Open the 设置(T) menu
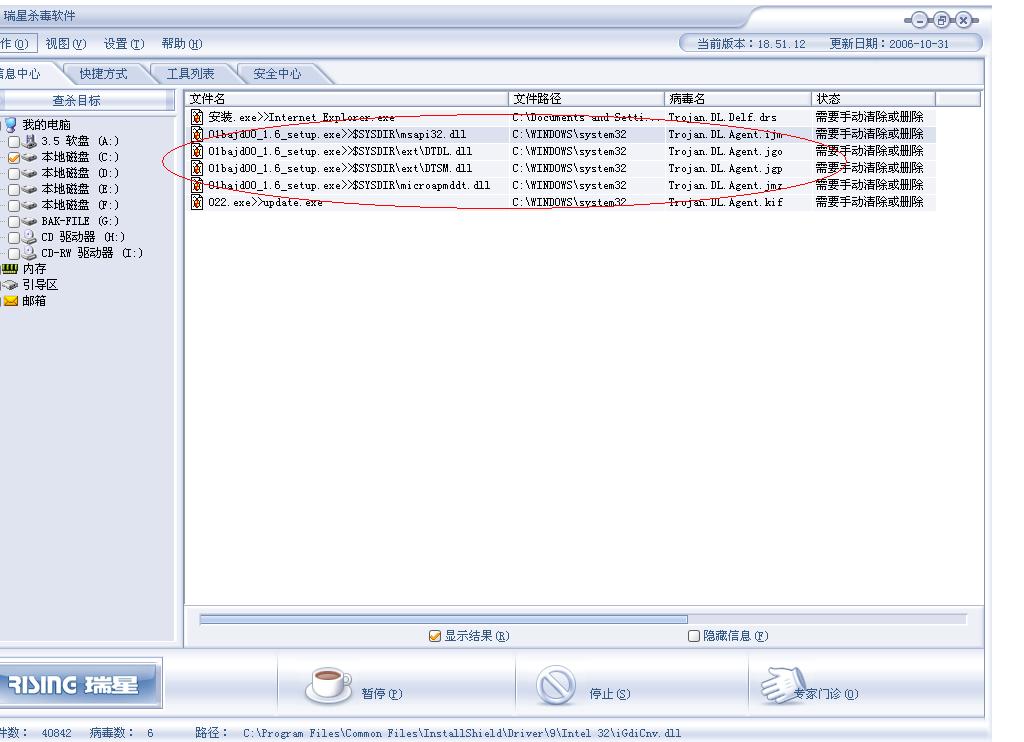The height and width of the screenshot is (742, 1024). [123, 44]
